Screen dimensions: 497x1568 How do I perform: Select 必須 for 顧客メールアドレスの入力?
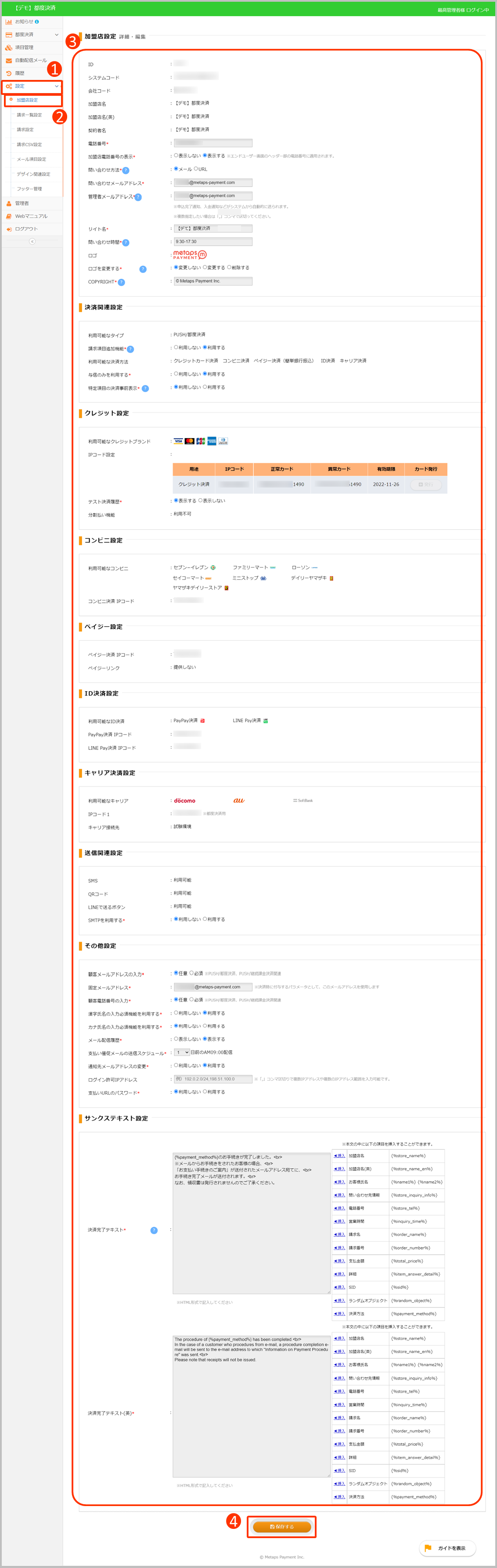[191, 973]
